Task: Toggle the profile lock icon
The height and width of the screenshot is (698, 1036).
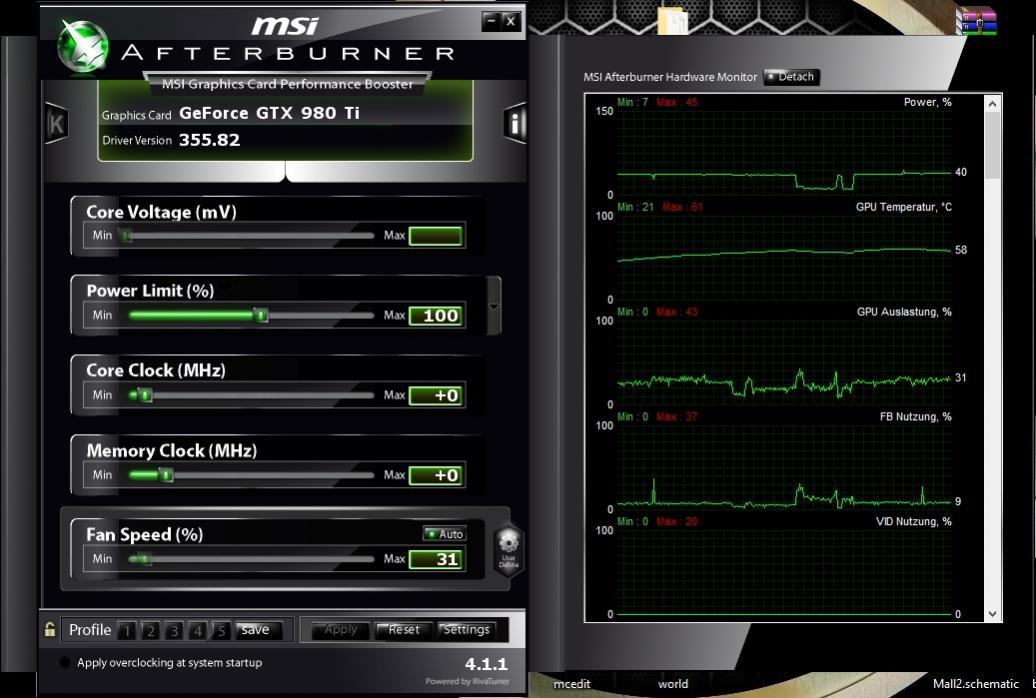Action: pos(50,629)
